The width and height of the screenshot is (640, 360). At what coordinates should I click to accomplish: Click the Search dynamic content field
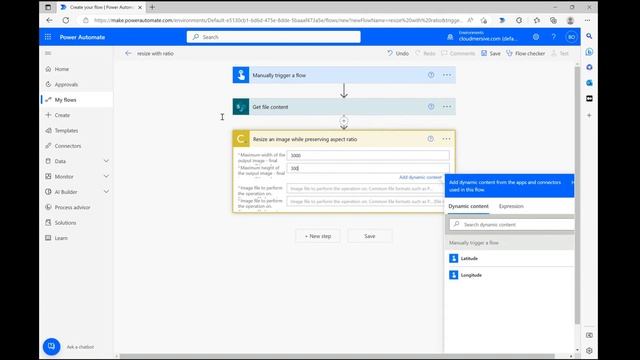pyautogui.click(x=512, y=224)
